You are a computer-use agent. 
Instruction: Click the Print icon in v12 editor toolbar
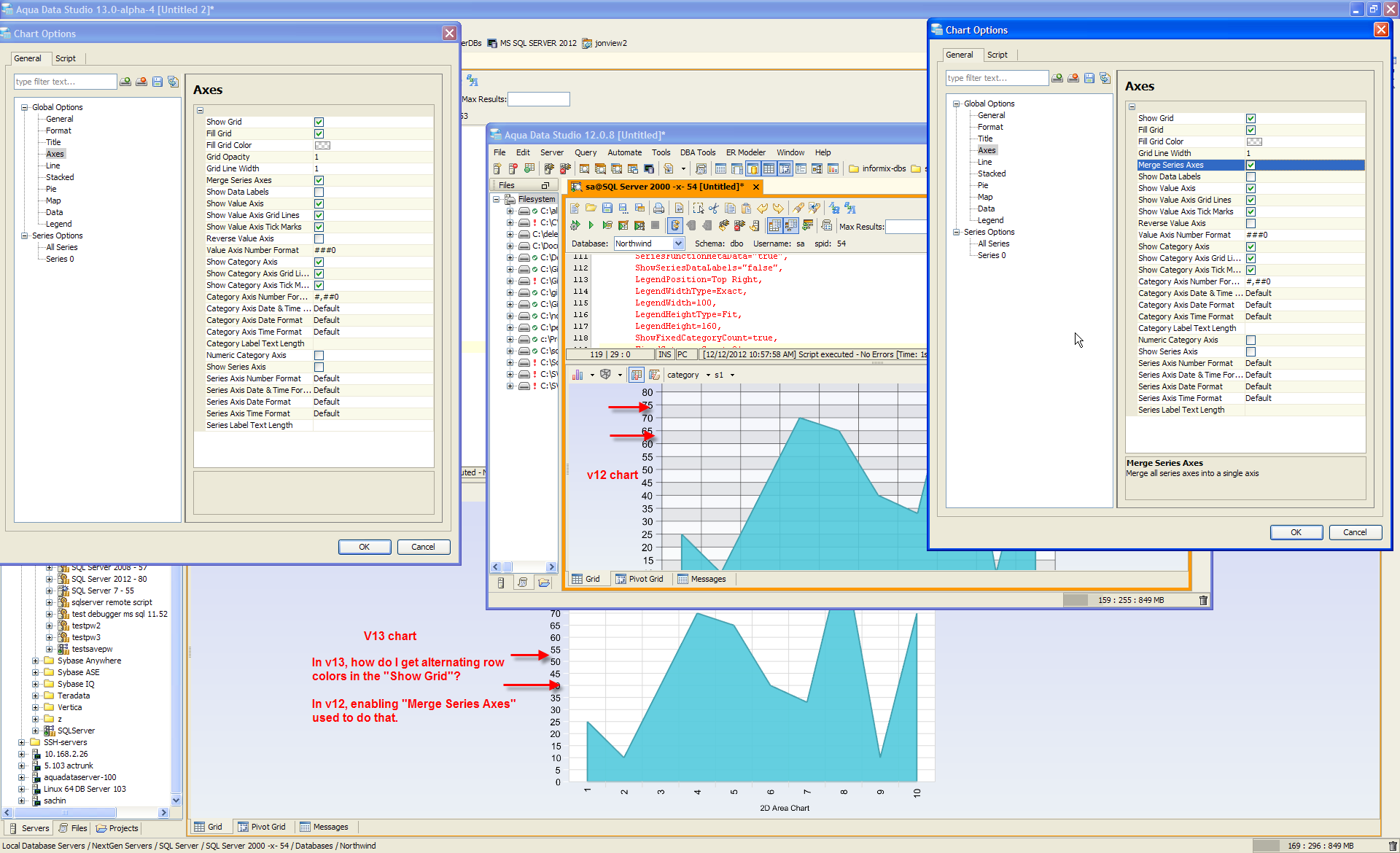(x=659, y=209)
